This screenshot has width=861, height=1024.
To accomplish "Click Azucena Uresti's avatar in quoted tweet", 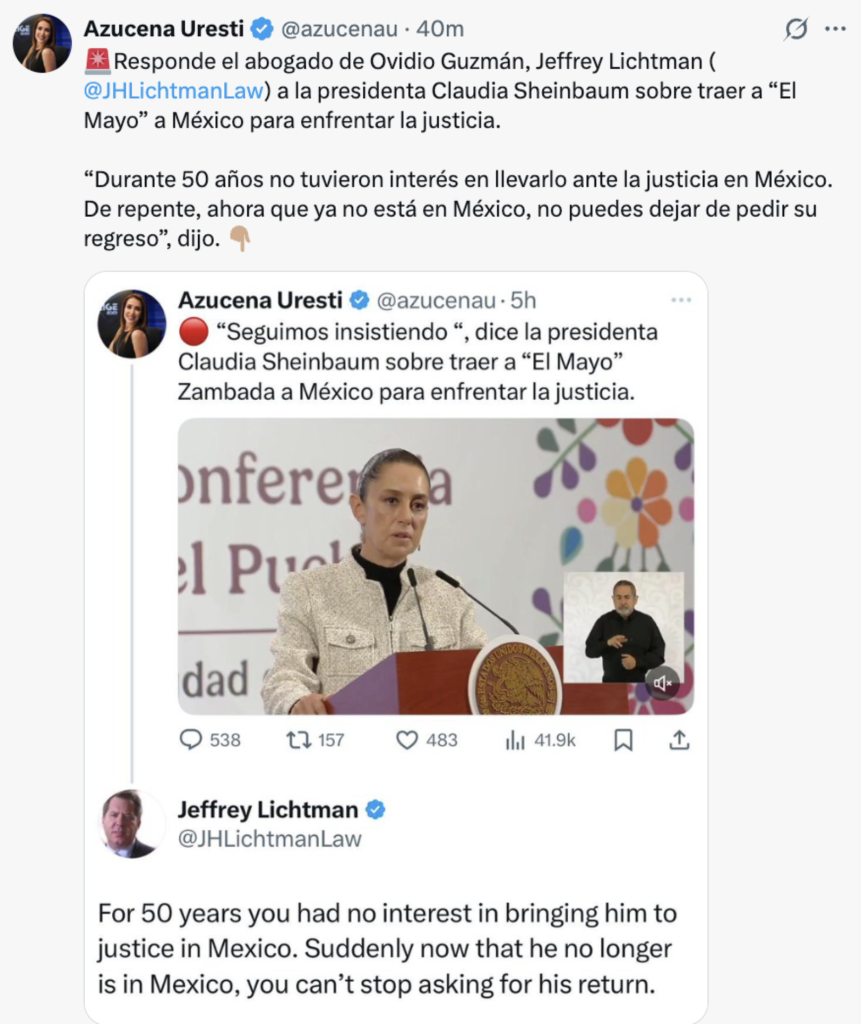I will (x=131, y=324).
